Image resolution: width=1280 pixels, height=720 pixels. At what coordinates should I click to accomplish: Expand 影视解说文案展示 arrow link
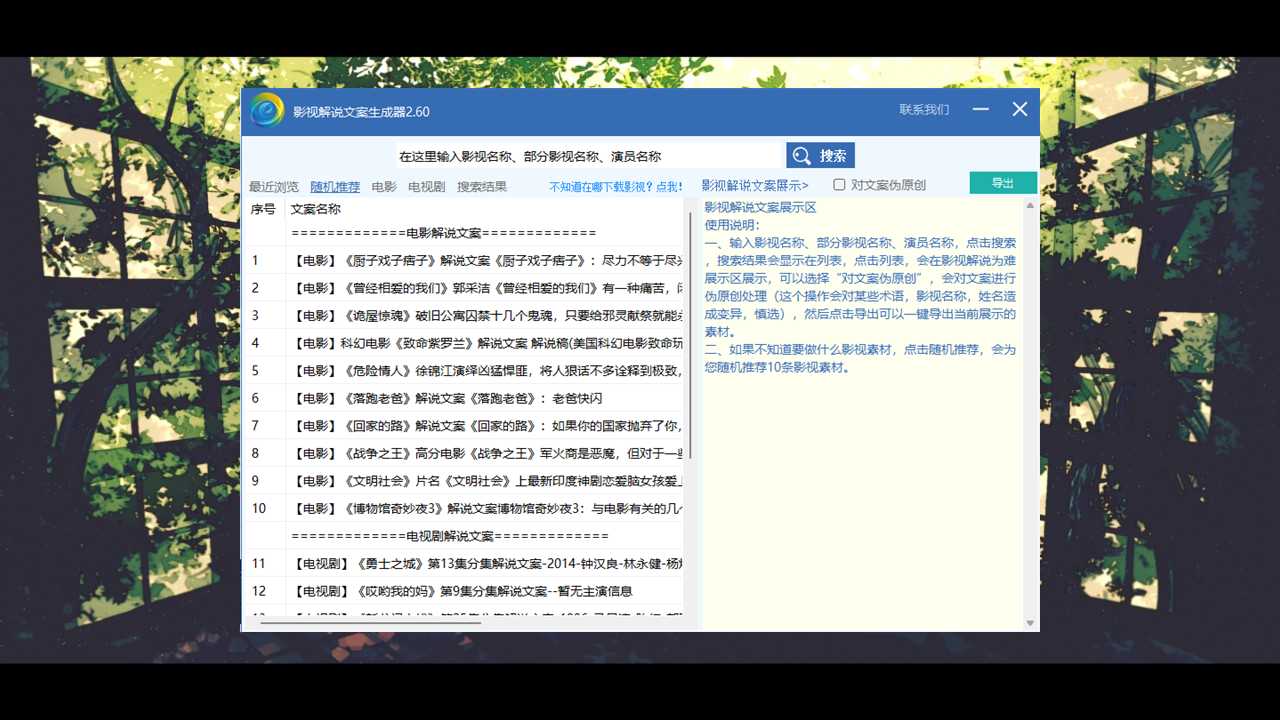[755, 186]
